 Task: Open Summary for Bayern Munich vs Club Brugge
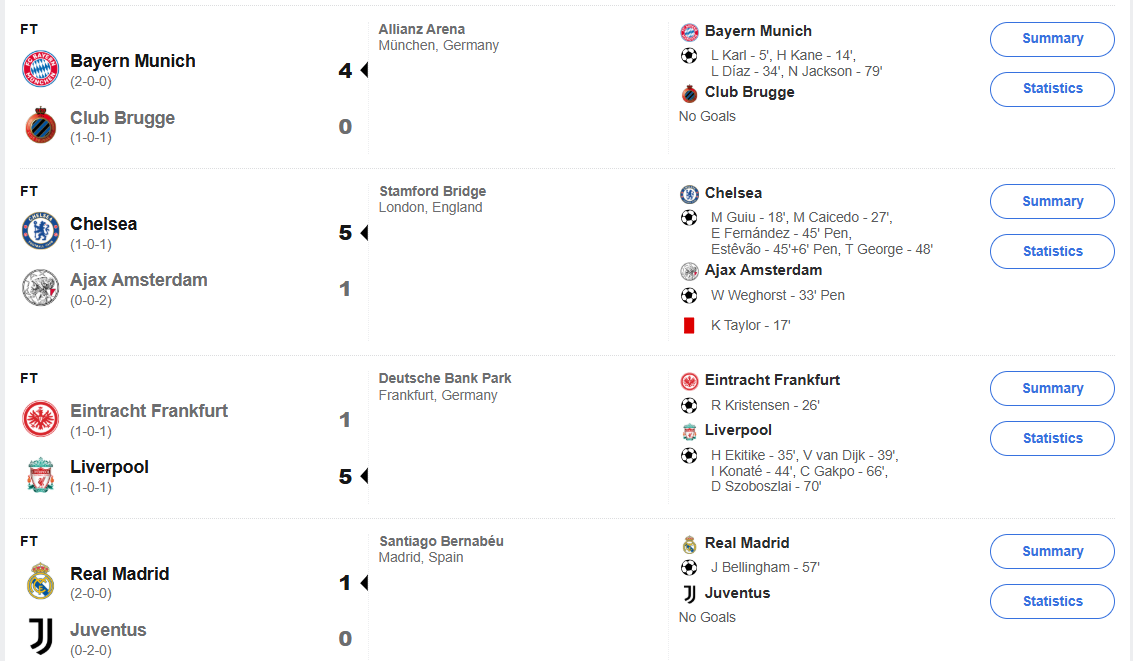(1052, 39)
